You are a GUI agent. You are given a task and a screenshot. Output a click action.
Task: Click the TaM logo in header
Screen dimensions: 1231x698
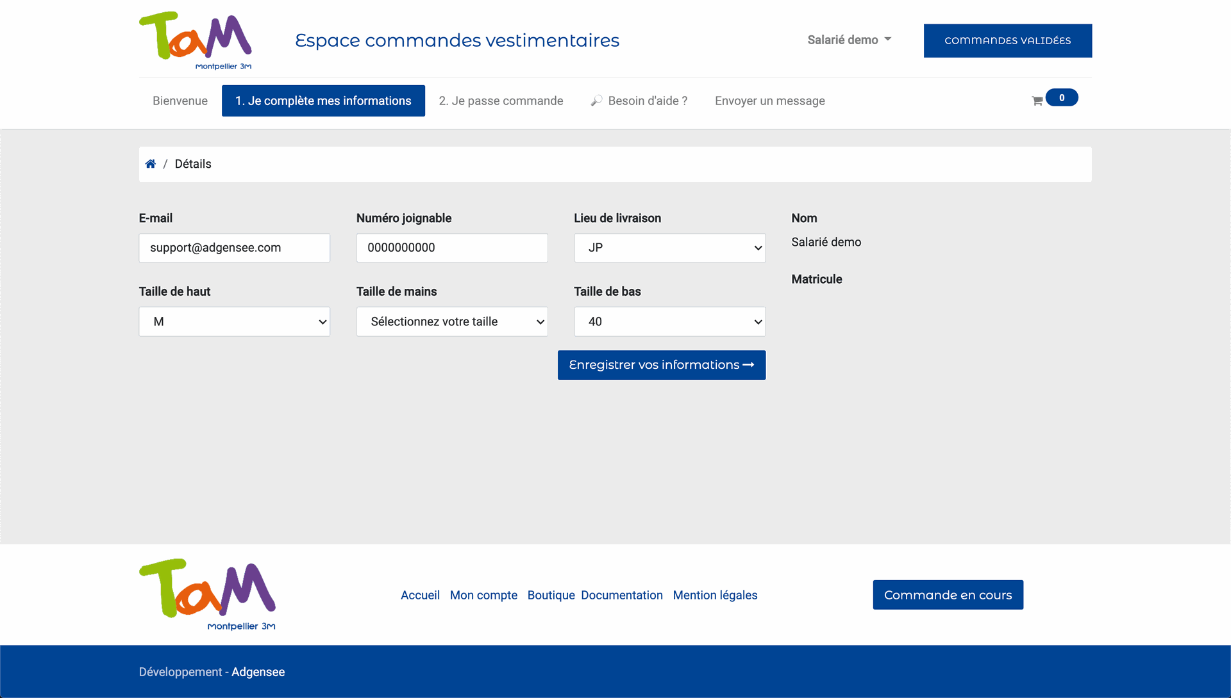(195, 40)
